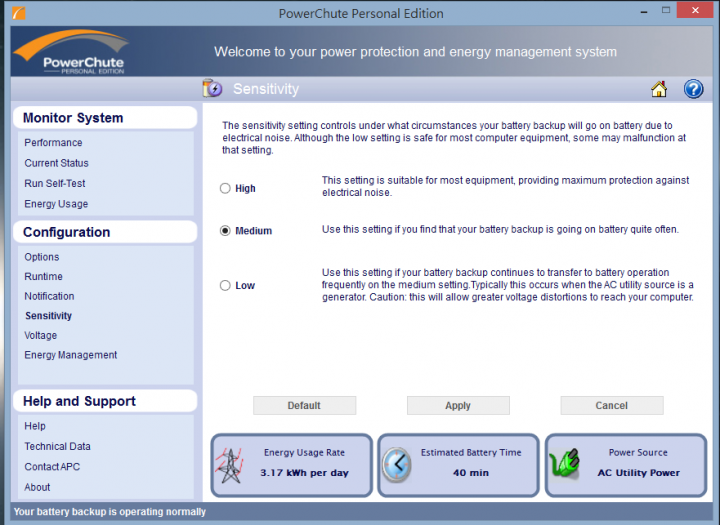
Task: Click the Help and Support section header
Action: (105, 401)
